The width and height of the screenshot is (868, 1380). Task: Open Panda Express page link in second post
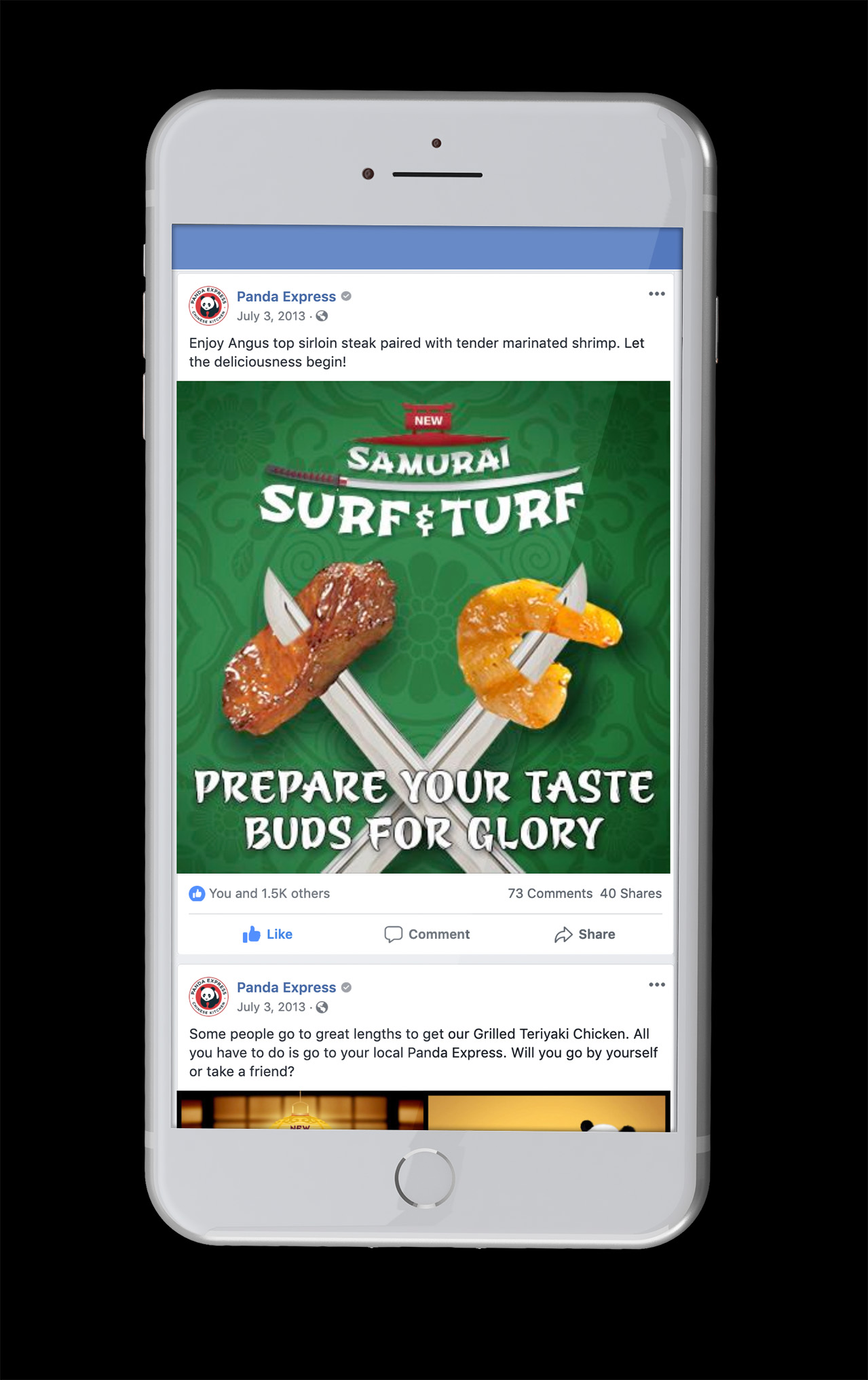point(286,988)
